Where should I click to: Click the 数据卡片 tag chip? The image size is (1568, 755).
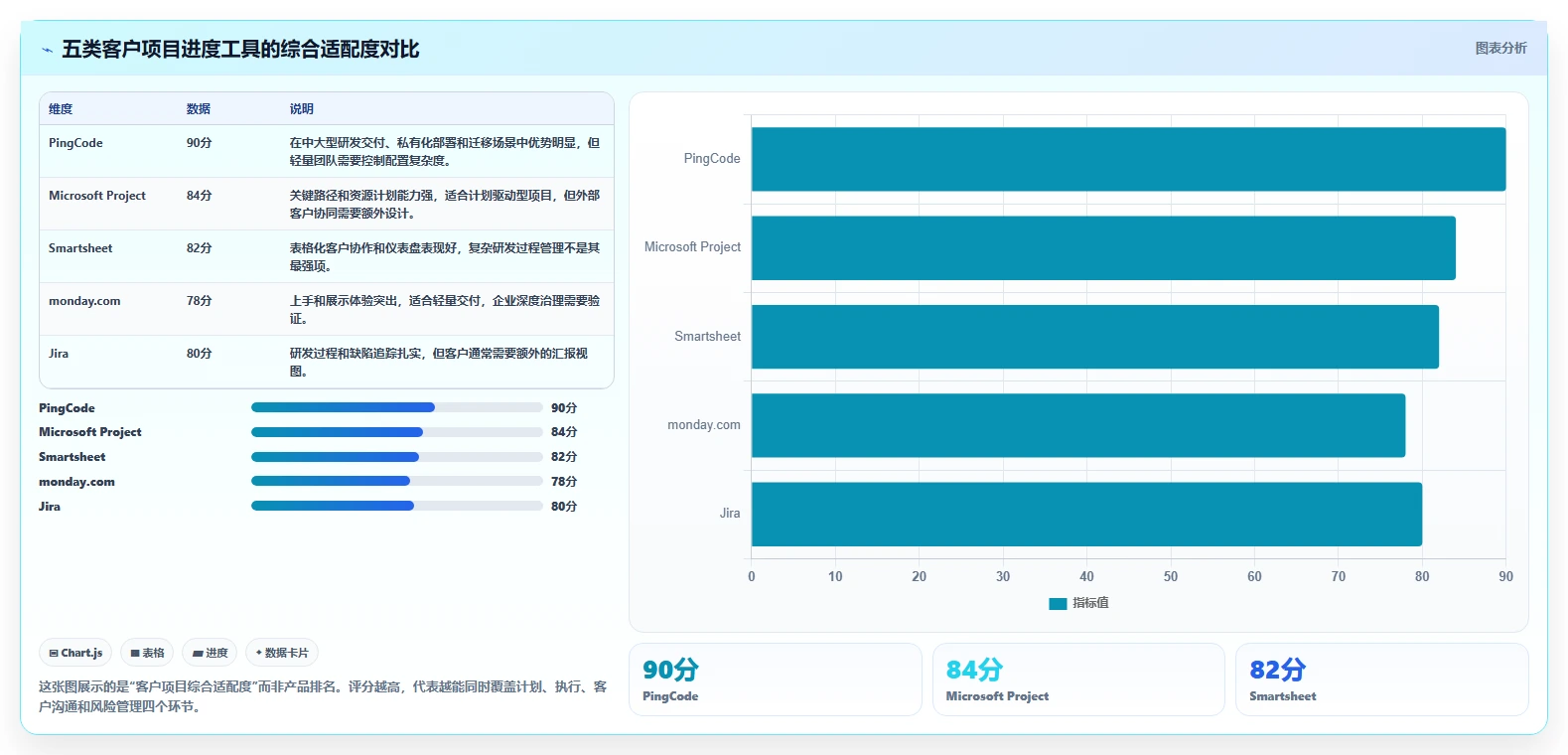(x=282, y=653)
